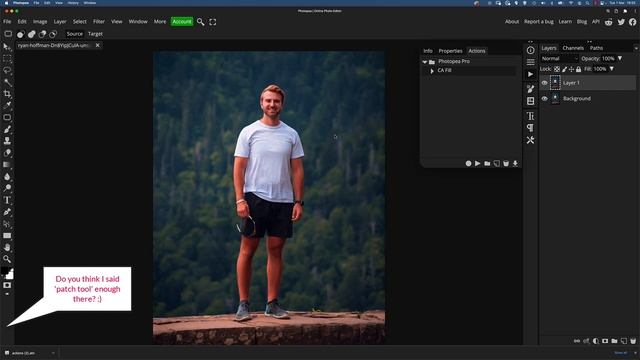Open the Tool Presets wrench icon

(530, 140)
